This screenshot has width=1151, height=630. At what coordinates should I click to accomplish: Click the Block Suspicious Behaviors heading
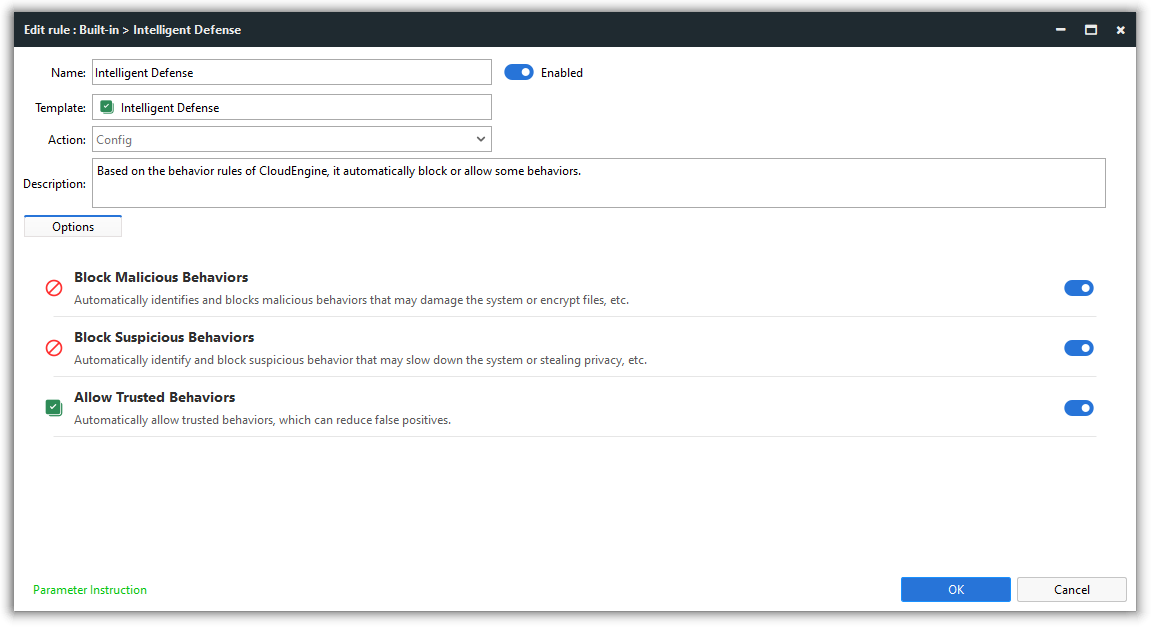point(164,337)
